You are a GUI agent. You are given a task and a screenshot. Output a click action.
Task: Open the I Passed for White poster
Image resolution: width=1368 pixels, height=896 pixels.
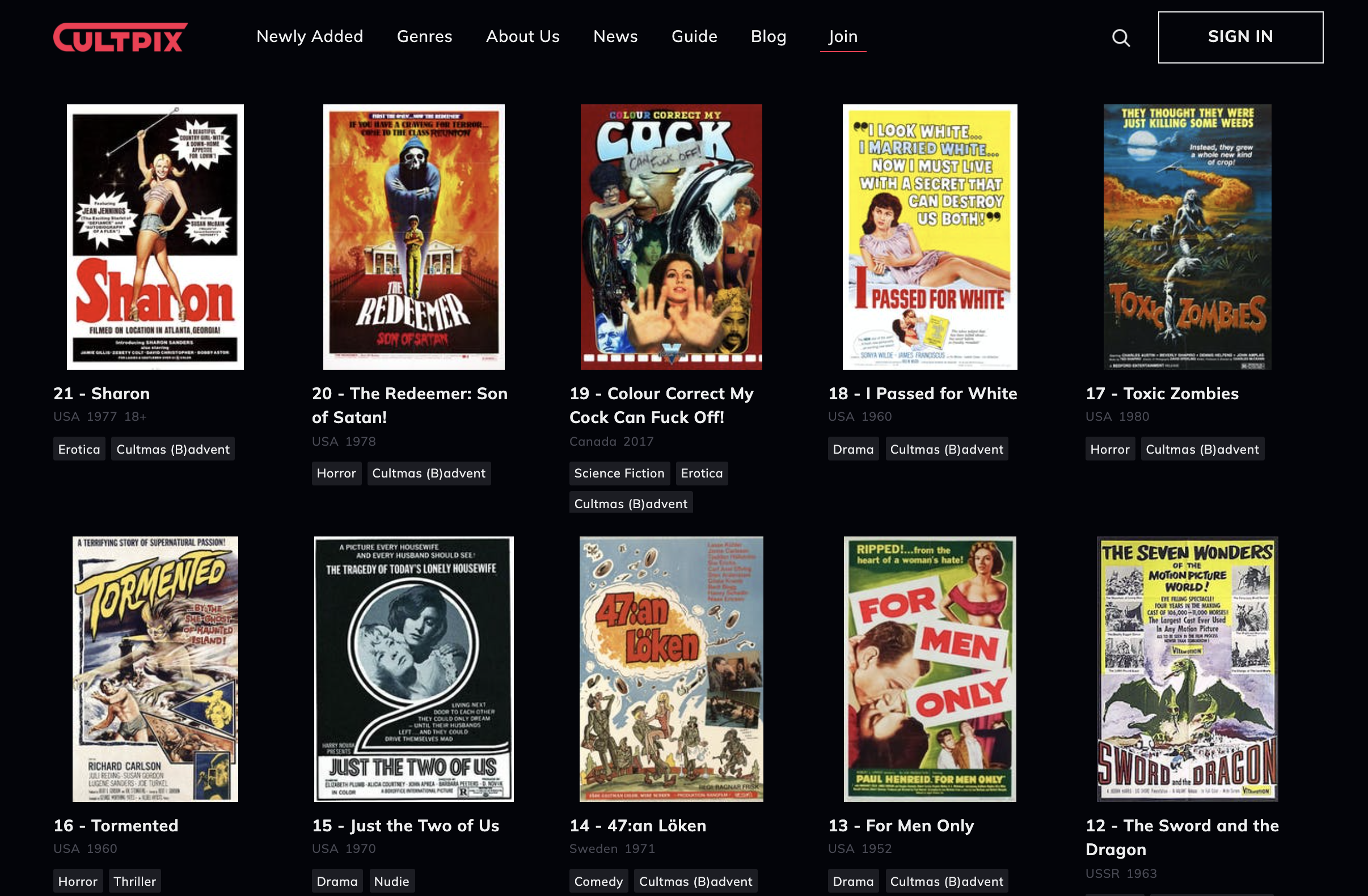(930, 237)
